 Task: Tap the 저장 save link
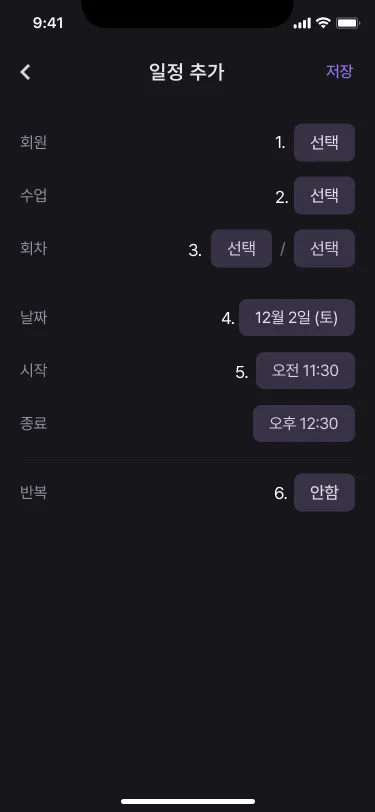(339, 71)
